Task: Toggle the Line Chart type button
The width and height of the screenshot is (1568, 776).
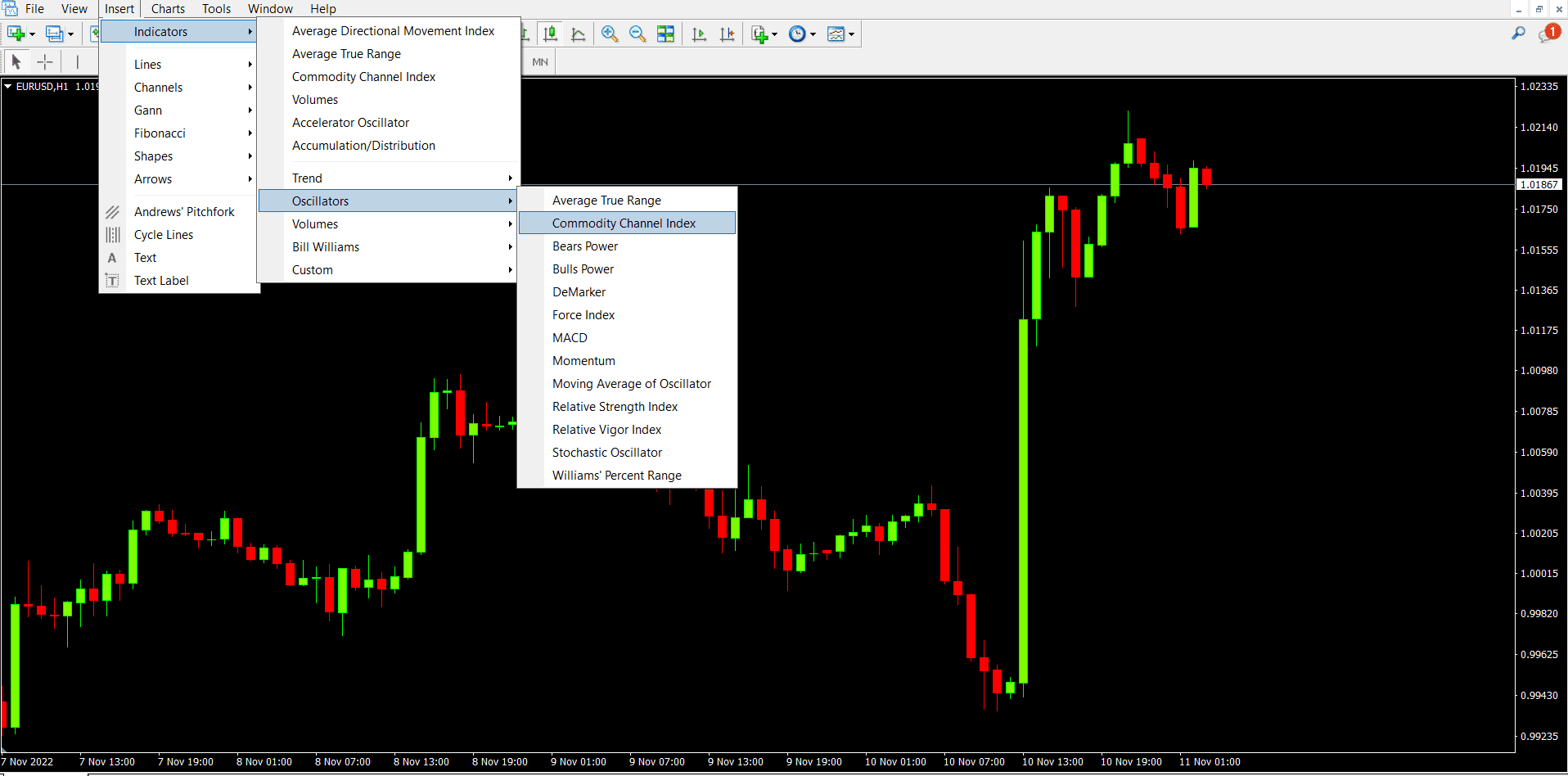Action: click(x=579, y=34)
